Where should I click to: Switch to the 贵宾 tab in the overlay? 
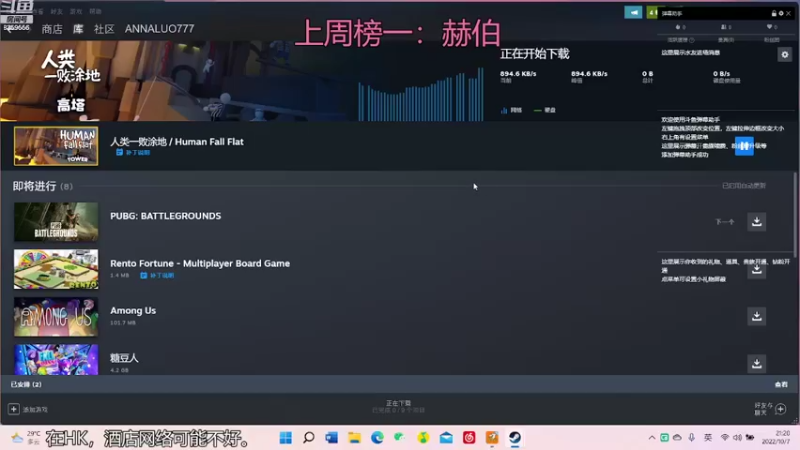tap(726, 40)
